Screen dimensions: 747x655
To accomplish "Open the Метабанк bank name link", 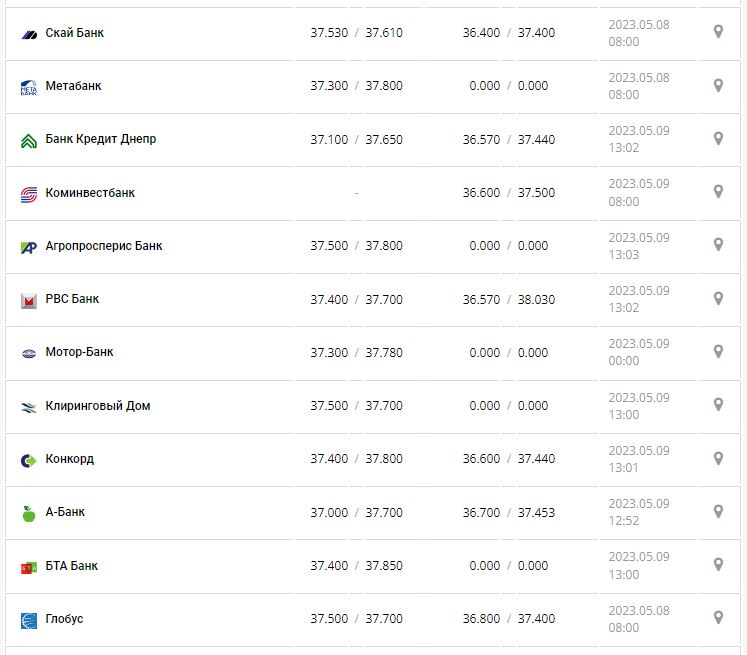I will coord(73,86).
